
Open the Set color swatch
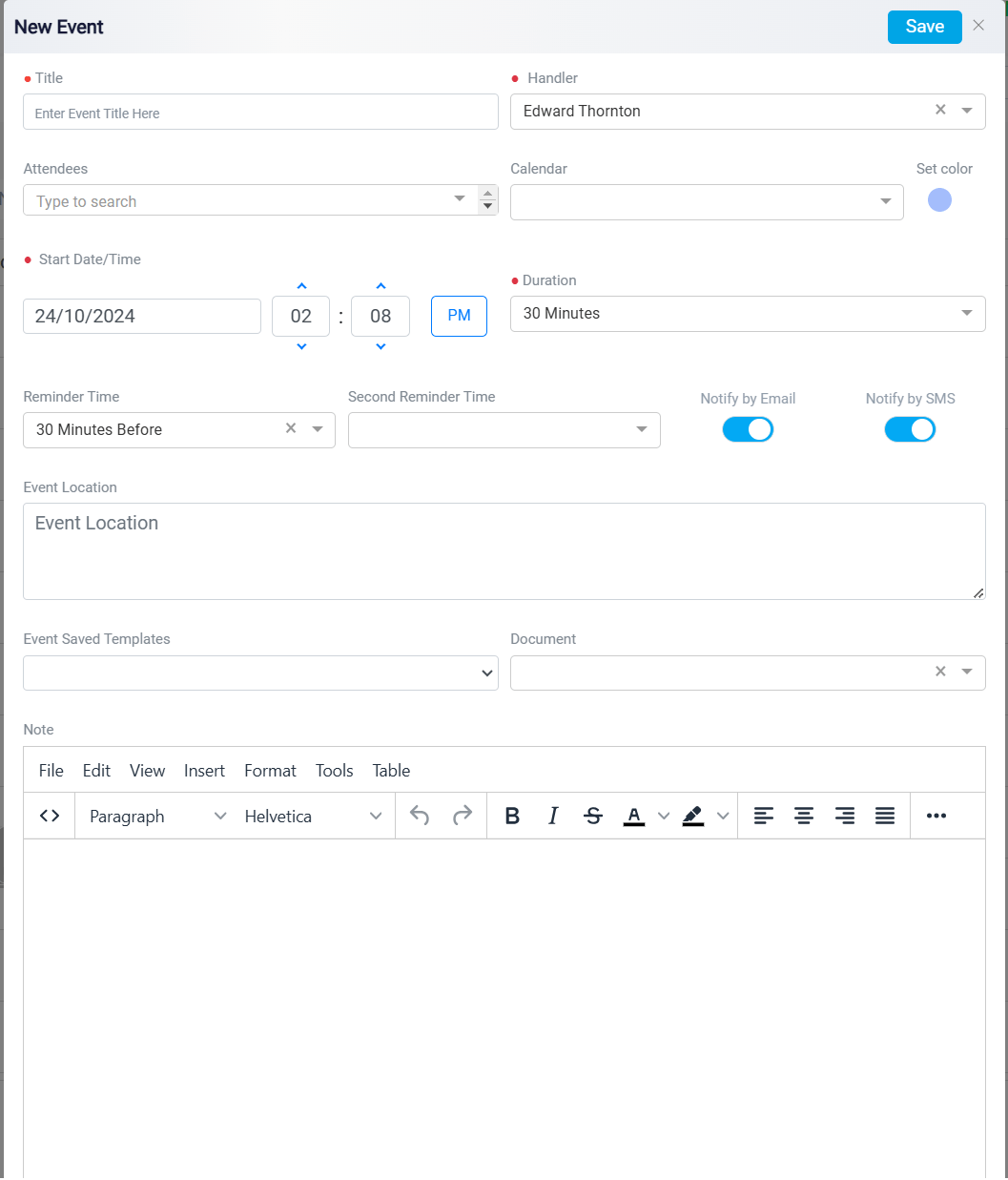click(939, 199)
